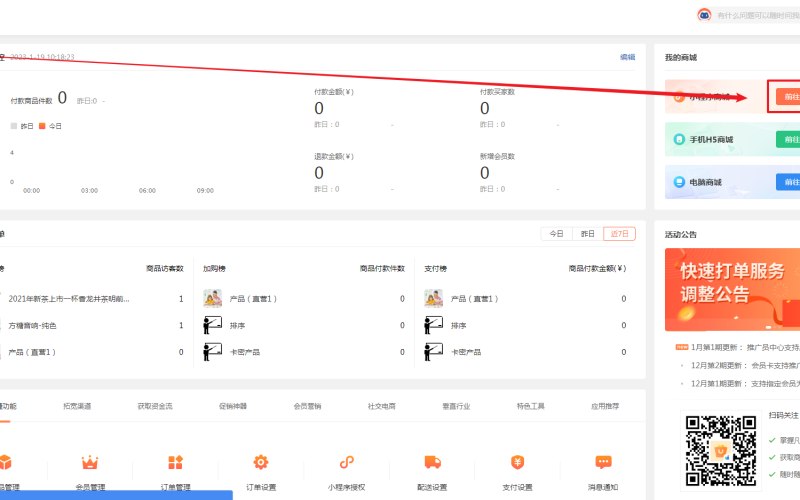
Task: Click 排序 product image in 加购榜
Action: pos(212,325)
